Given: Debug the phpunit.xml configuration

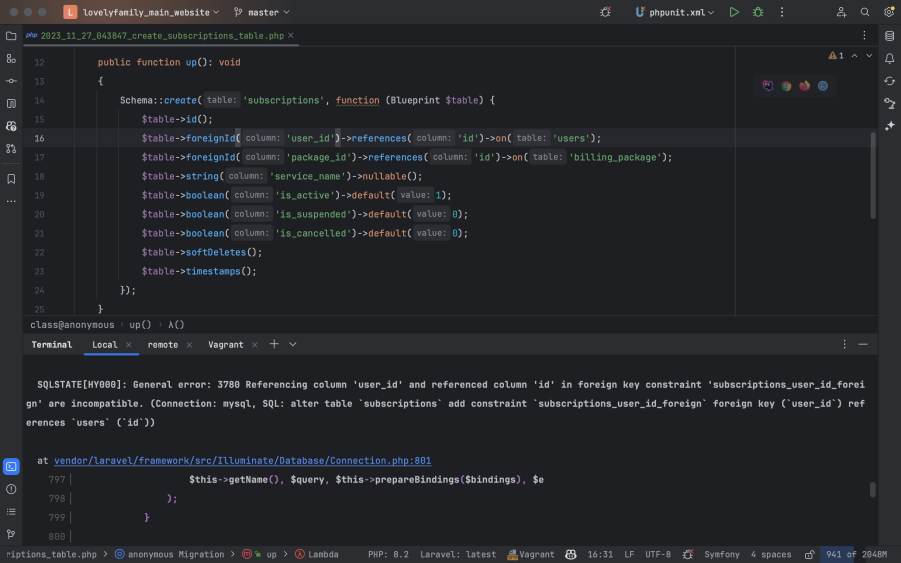Looking at the screenshot, I should (x=758, y=12).
